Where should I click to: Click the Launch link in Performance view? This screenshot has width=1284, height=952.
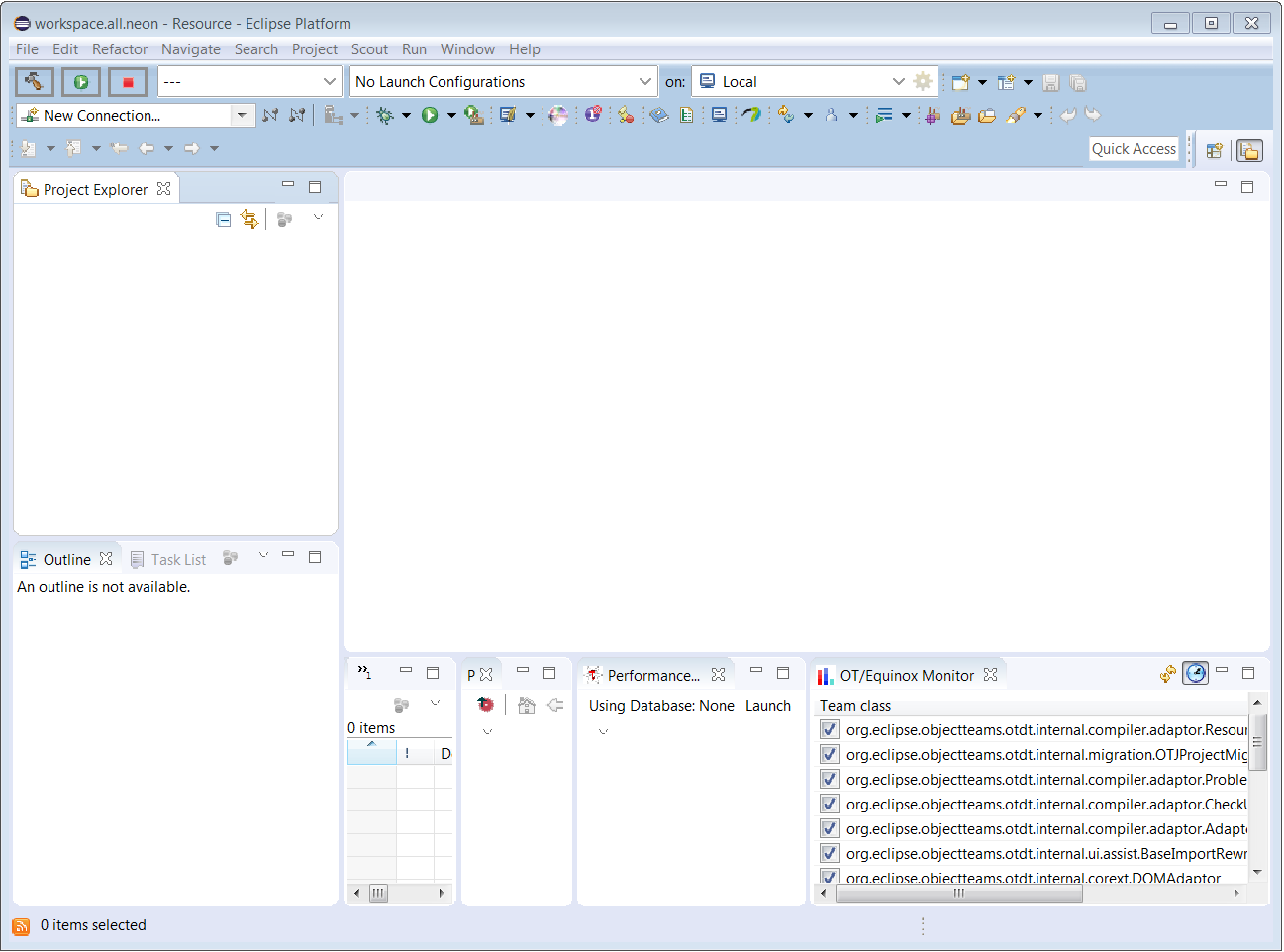pos(768,706)
